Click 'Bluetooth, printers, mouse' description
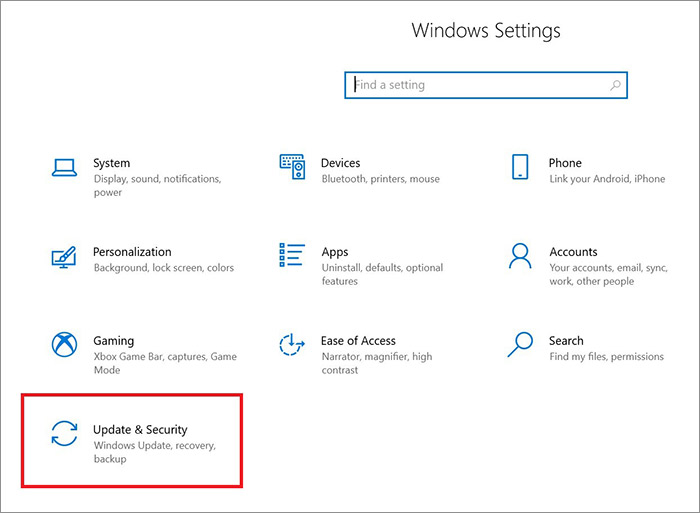This screenshot has height=513, width=700. coord(380,179)
